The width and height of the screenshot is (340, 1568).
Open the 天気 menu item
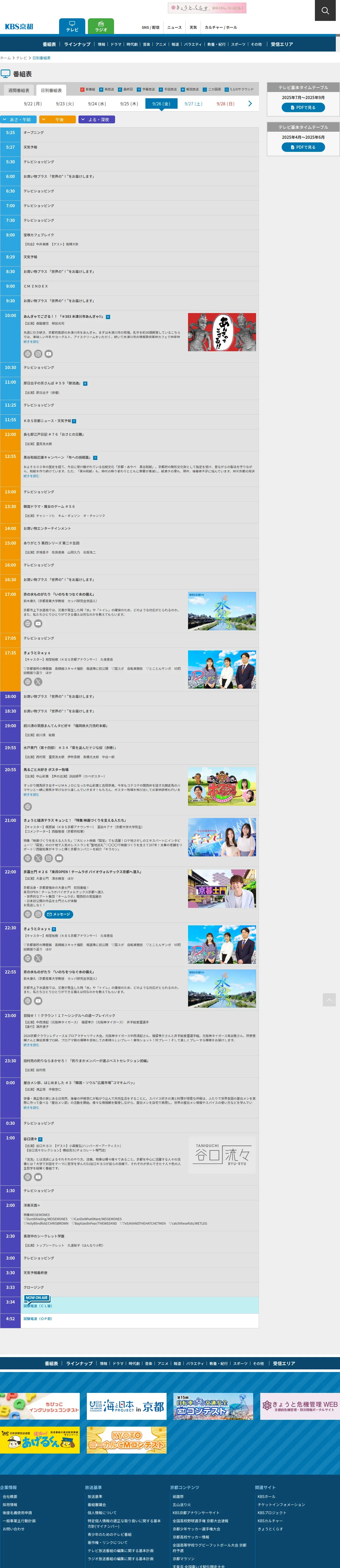(x=193, y=27)
